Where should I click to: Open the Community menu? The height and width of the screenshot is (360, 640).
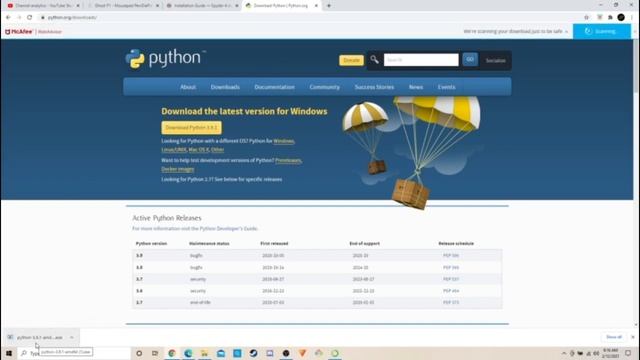click(324, 87)
